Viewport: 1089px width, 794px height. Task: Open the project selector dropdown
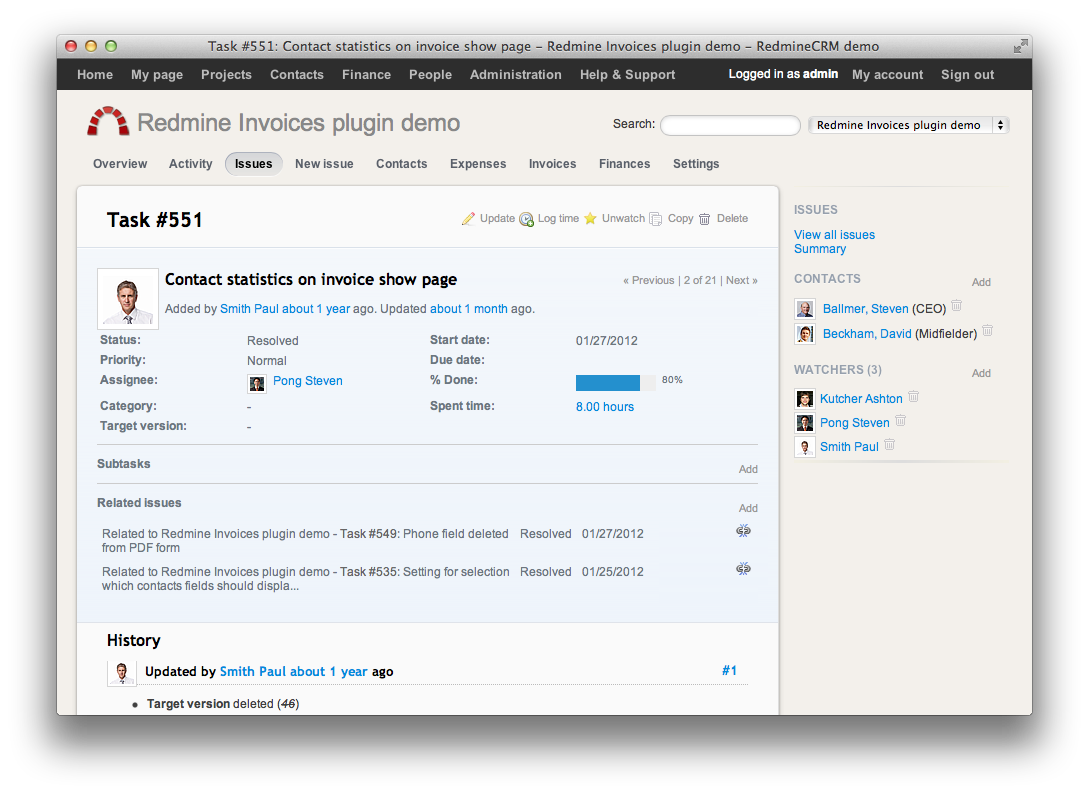pos(908,125)
